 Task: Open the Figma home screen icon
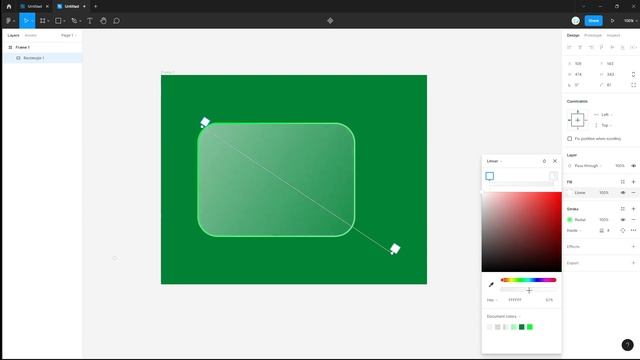(x=9, y=7)
